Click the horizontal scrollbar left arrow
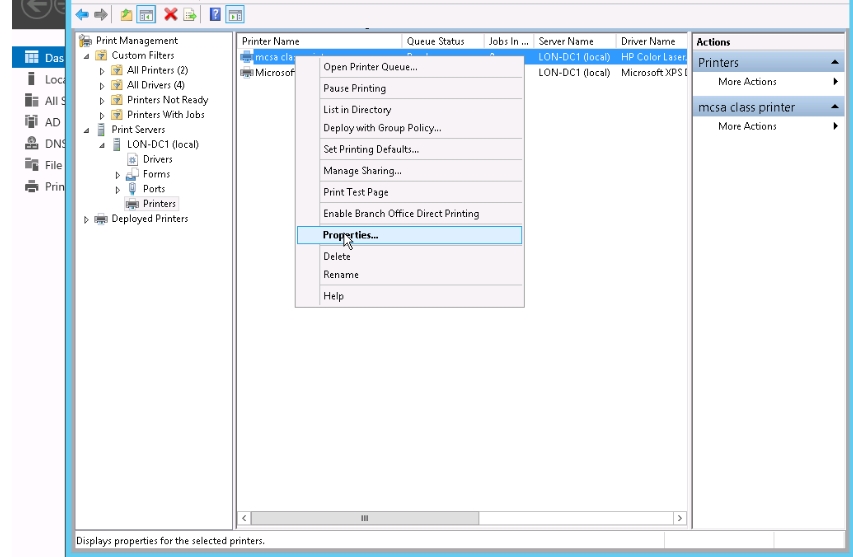The height and width of the screenshot is (557, 853). [244, 518]
